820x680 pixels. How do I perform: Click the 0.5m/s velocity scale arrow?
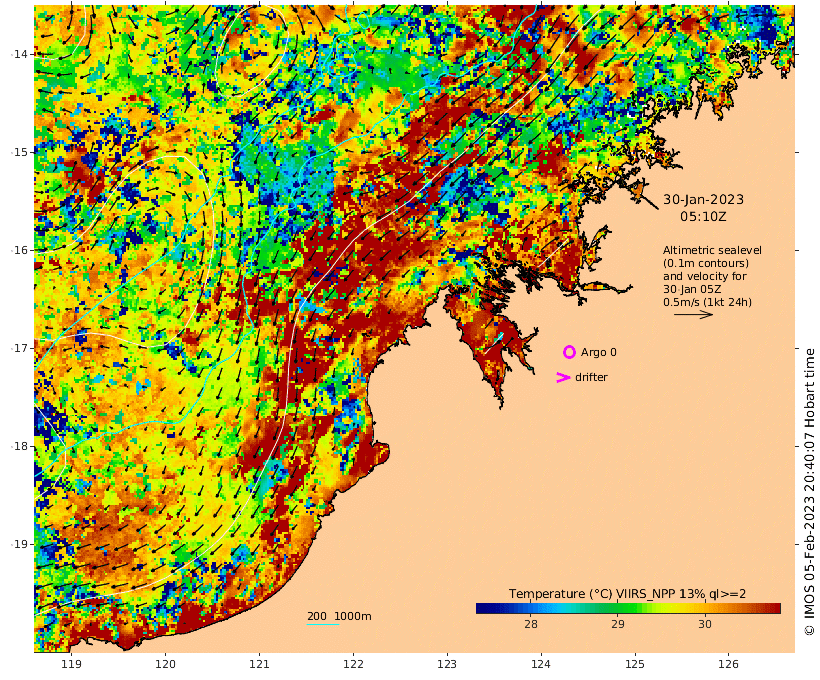coord(693,314)
